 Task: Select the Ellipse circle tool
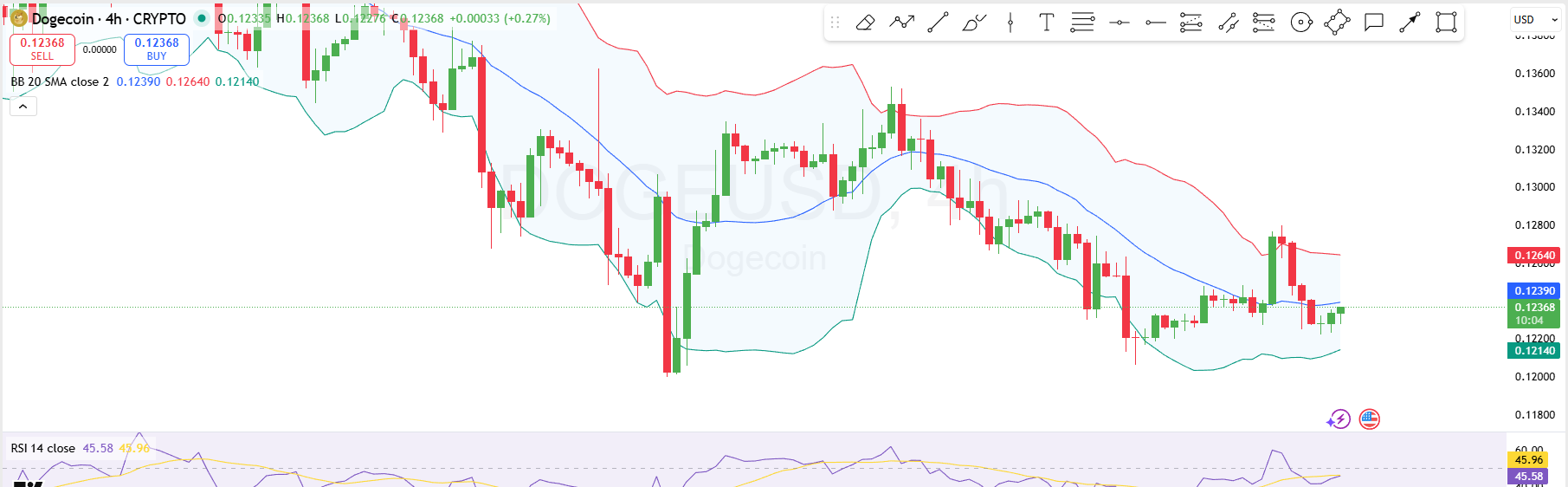(1301, 23)
